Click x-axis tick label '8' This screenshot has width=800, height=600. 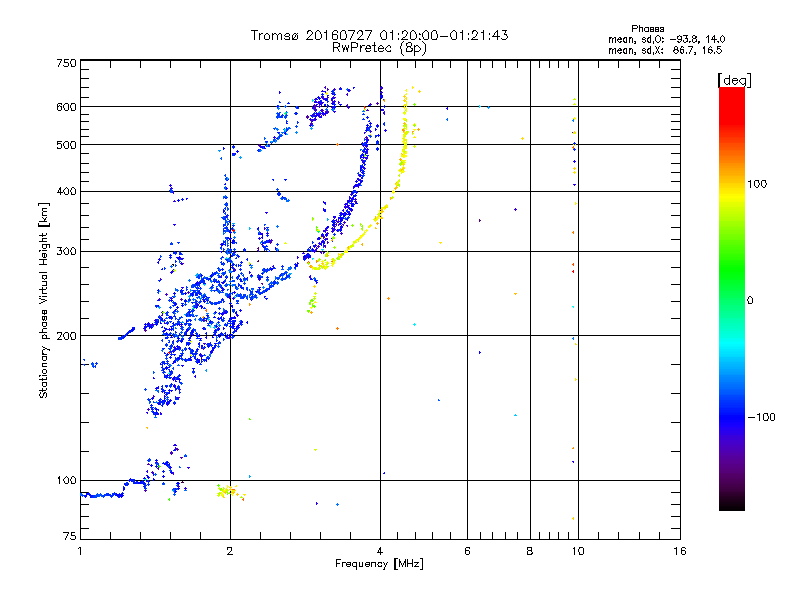point(530,551)
